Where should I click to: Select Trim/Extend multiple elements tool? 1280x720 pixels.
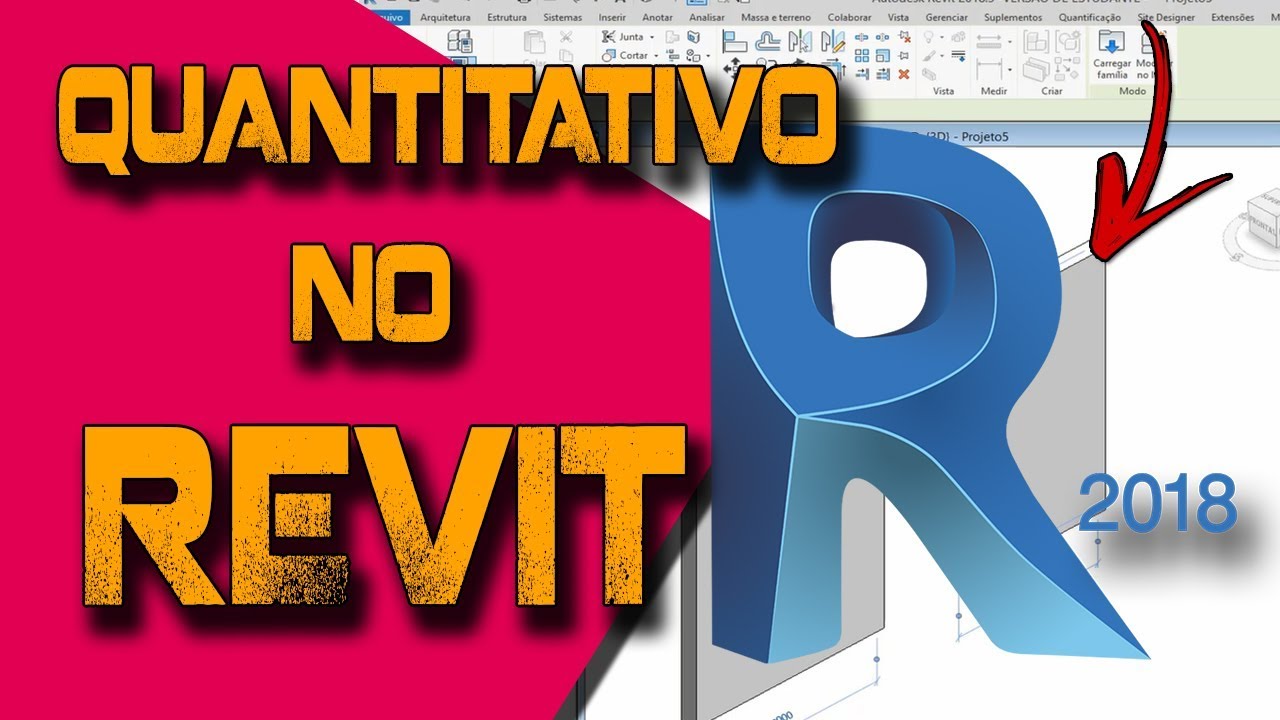click(x=882, y=74)
